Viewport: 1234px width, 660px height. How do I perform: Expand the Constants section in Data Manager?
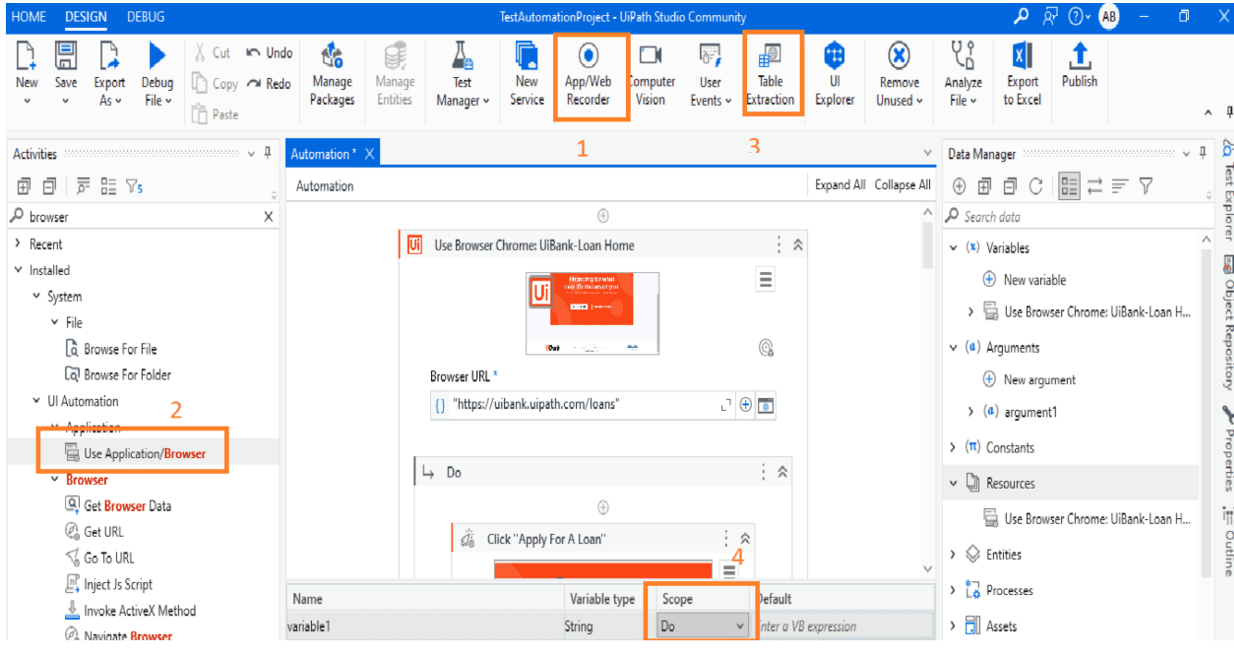point(953,447)
